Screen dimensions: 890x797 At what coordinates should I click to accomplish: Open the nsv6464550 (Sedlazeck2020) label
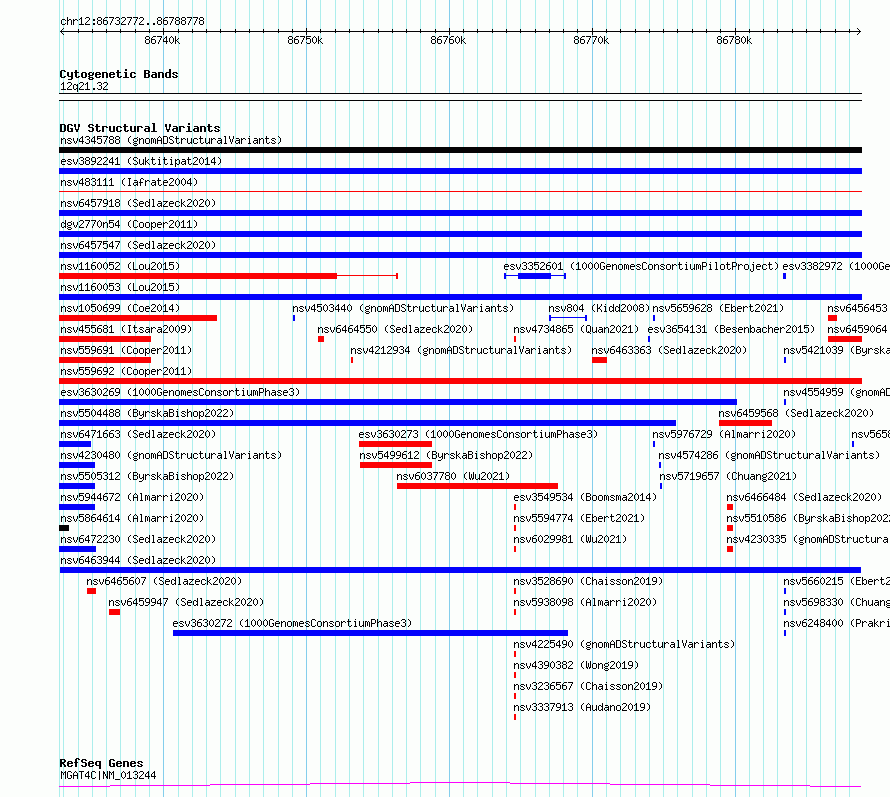[395, 329]
